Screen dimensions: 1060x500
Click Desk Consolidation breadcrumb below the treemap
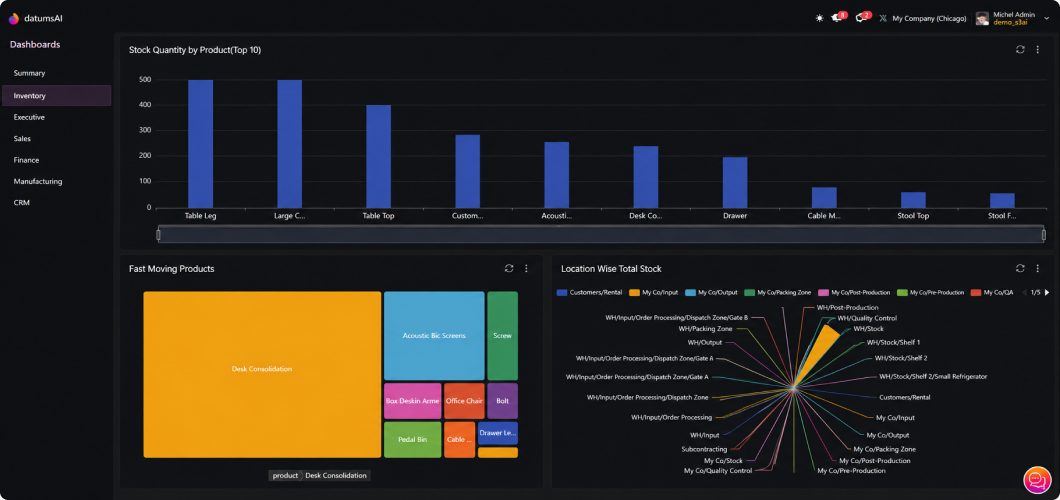(336, 476)
